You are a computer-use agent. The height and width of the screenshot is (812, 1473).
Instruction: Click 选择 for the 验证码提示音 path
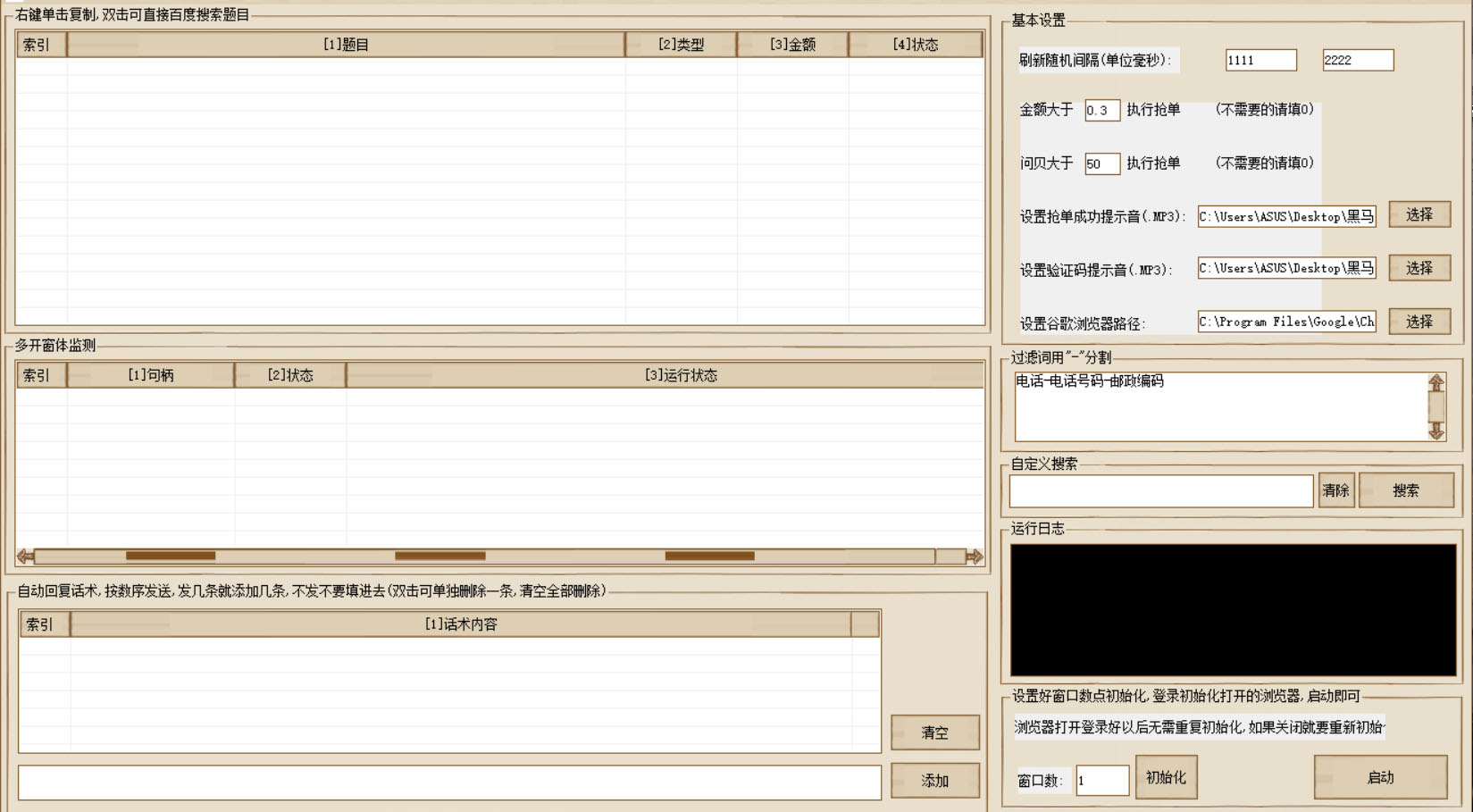[1419, 268]
